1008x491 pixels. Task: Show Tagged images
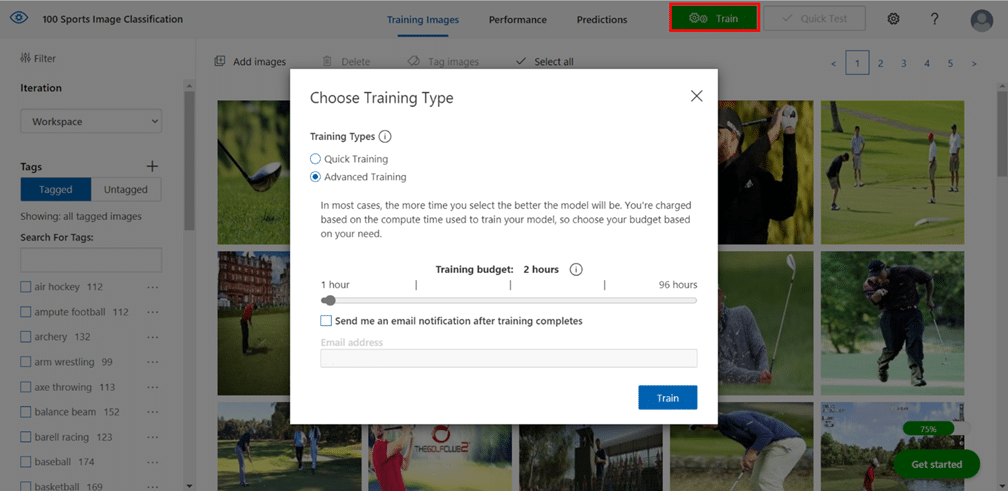click(x=56, y=190)
